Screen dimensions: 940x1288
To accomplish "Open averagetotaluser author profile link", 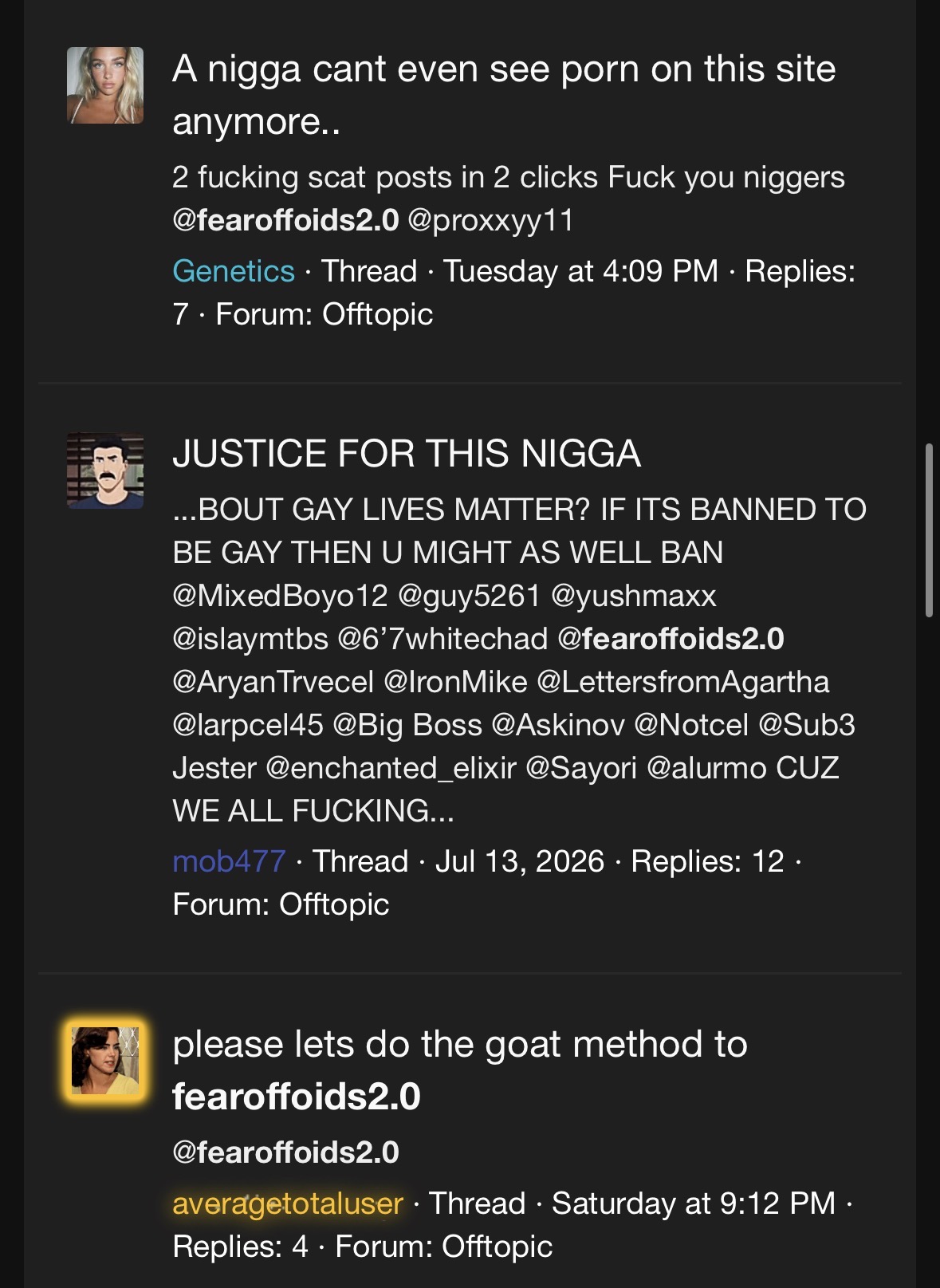I will coord(288,1203).
